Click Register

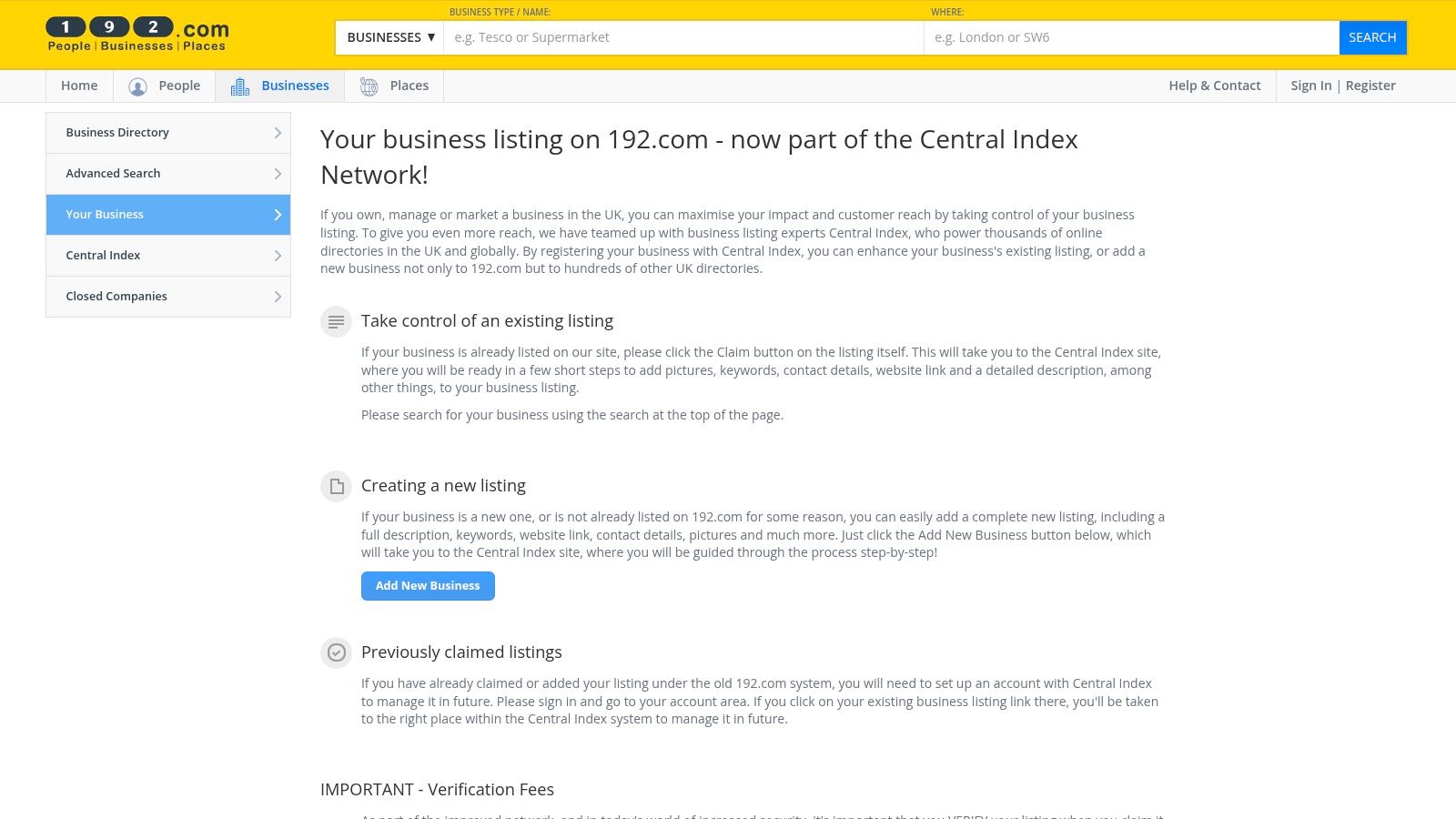(1370, 86)
